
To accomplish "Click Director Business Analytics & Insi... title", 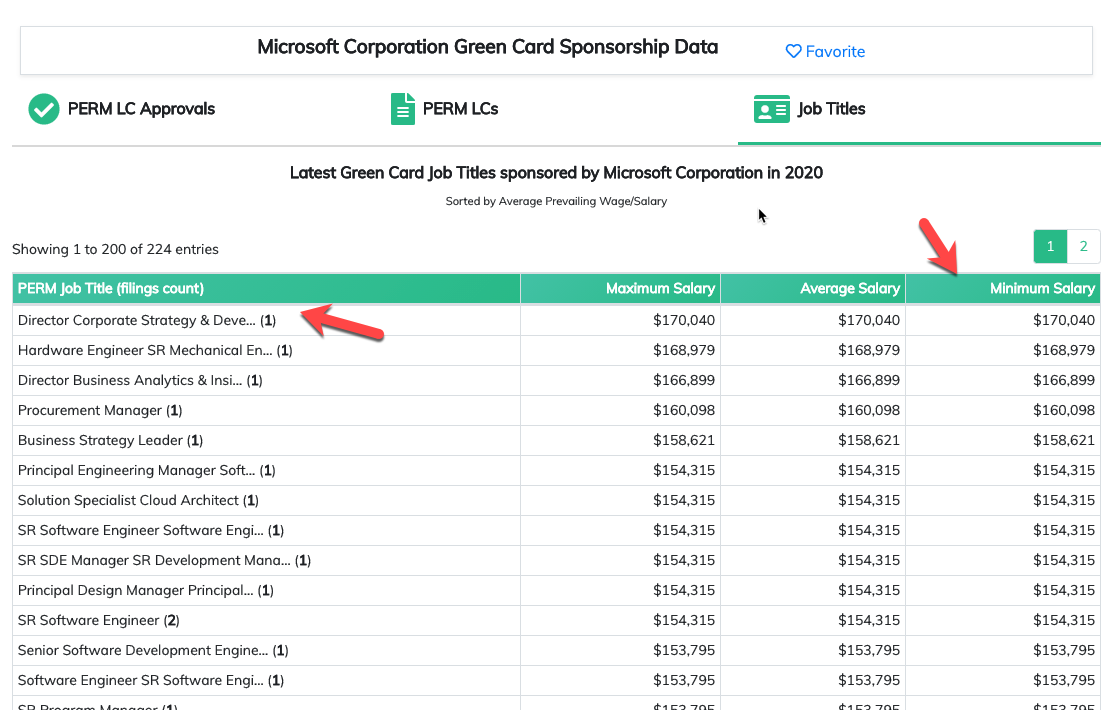I will pyautogui.click(x=140, y=380).
